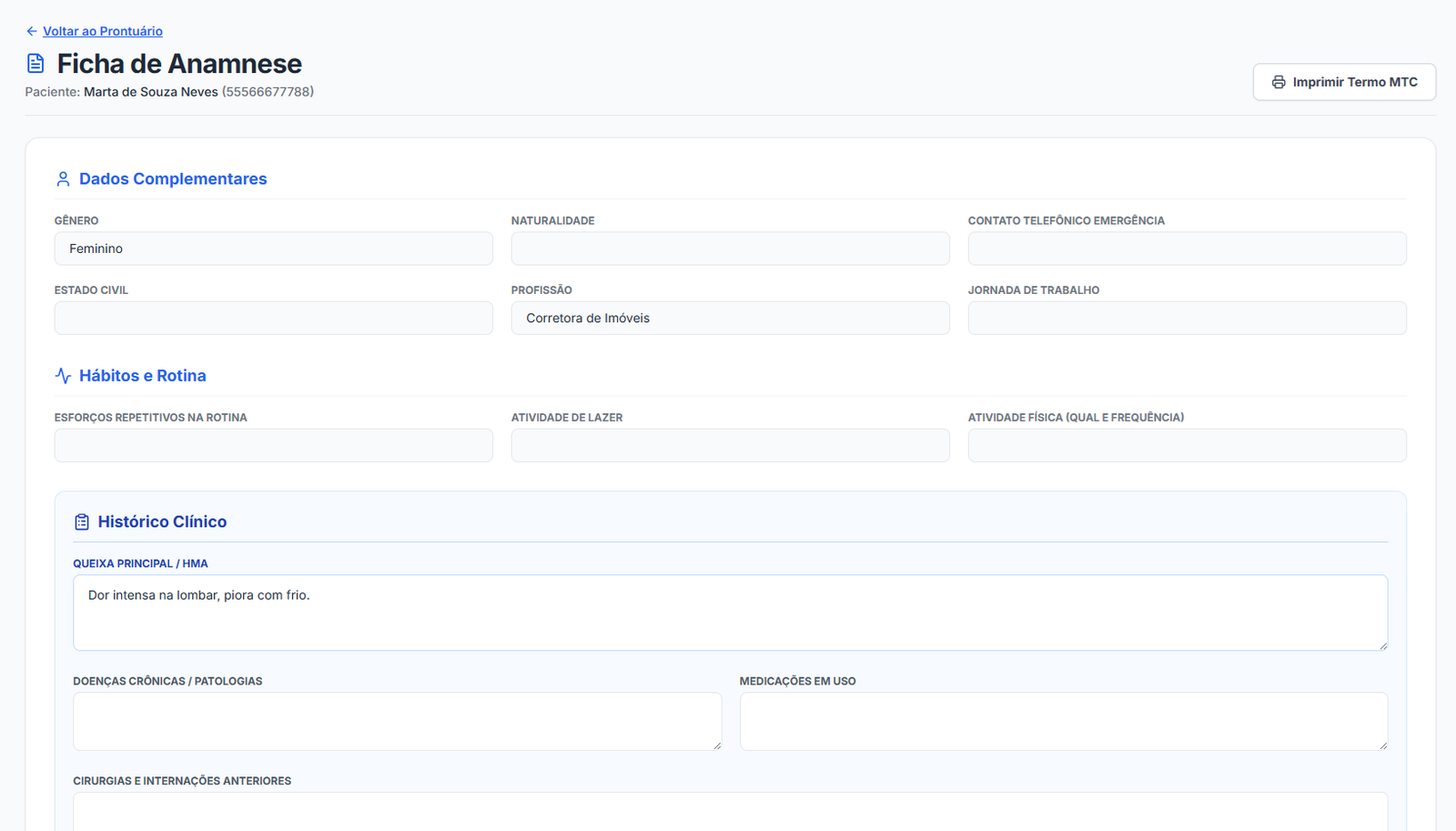Click the ESTADO CIVIL field label
The image size is (1456, 831).
click(91, 290)
